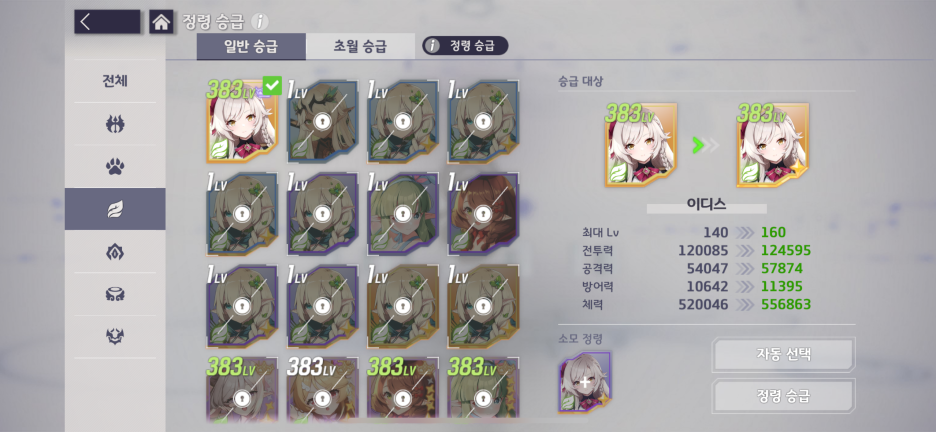Open info icon beside 정령 승급 title
The width and height of the screenshot is (936, 432).
click(259, 22)
